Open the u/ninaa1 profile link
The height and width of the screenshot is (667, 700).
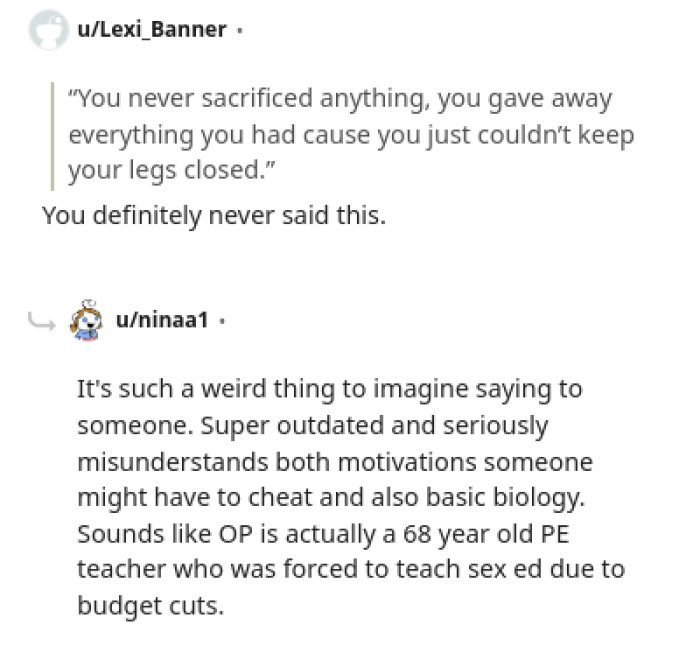[162, 321]
